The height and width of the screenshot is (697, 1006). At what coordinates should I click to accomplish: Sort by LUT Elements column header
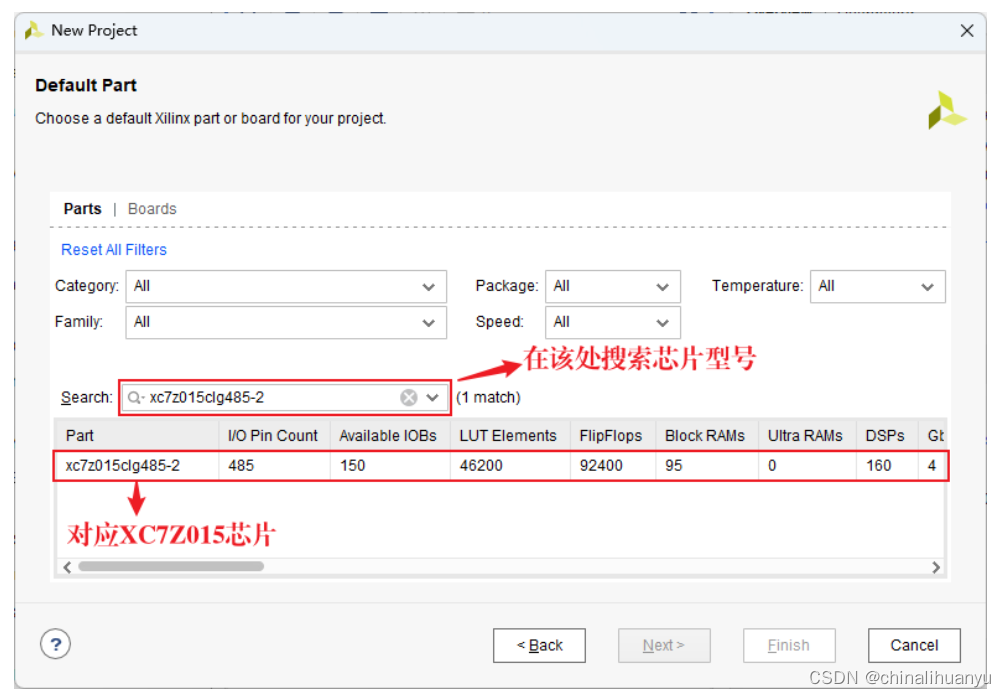(509, 436)
